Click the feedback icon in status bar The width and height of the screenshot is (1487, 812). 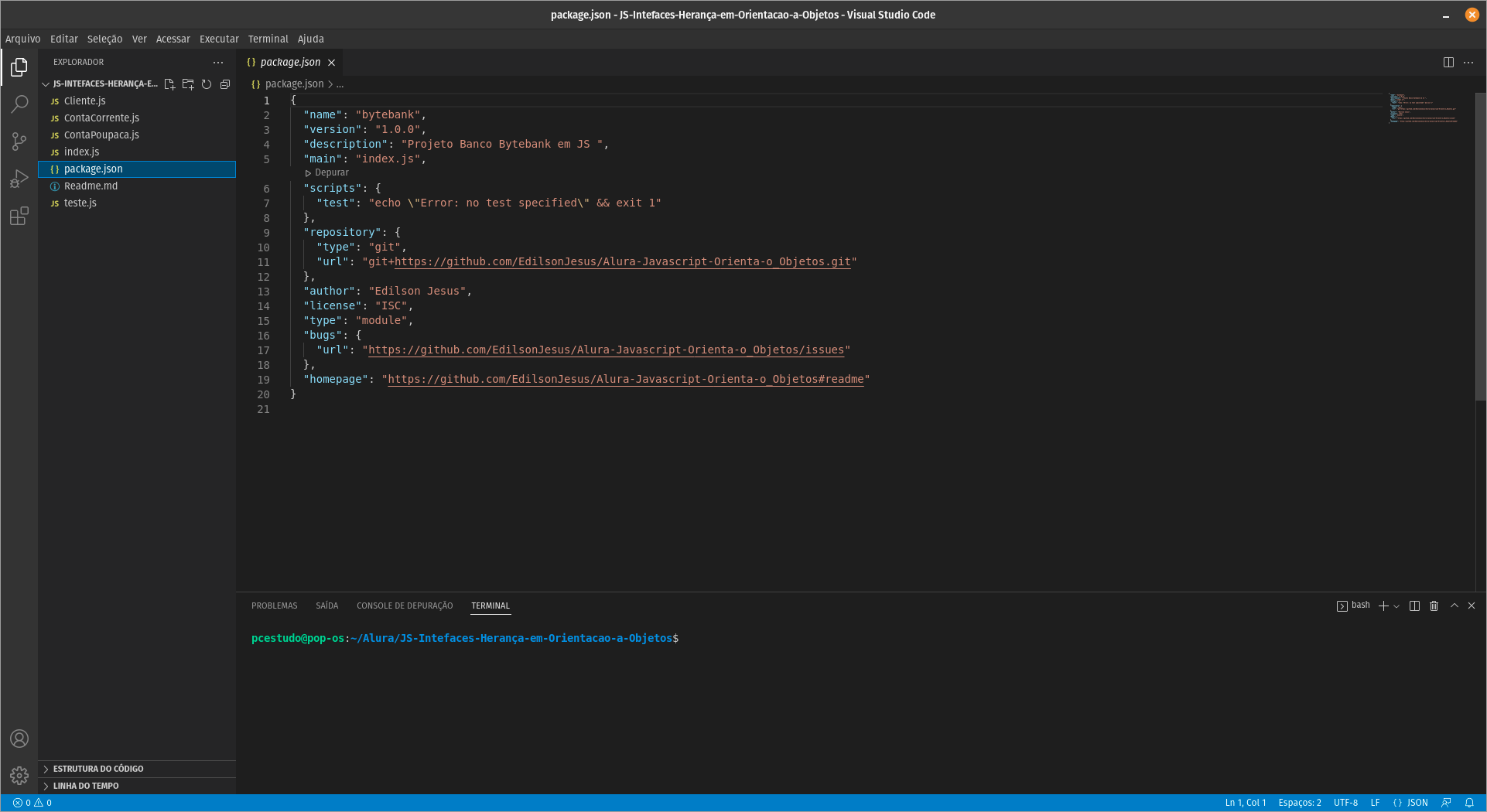pyautogui.click(x=1446, y=803)
